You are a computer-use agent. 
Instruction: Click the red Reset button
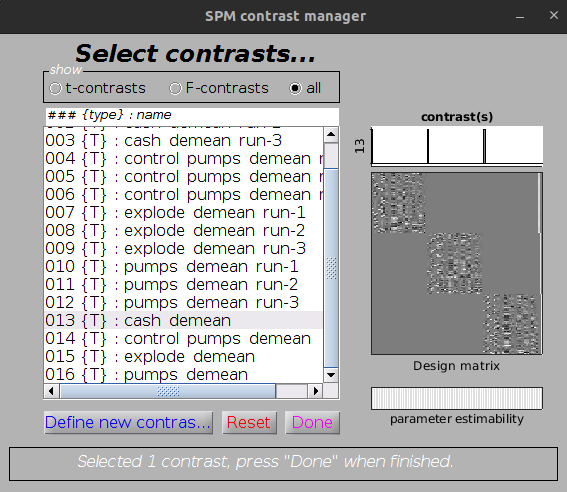249,422
